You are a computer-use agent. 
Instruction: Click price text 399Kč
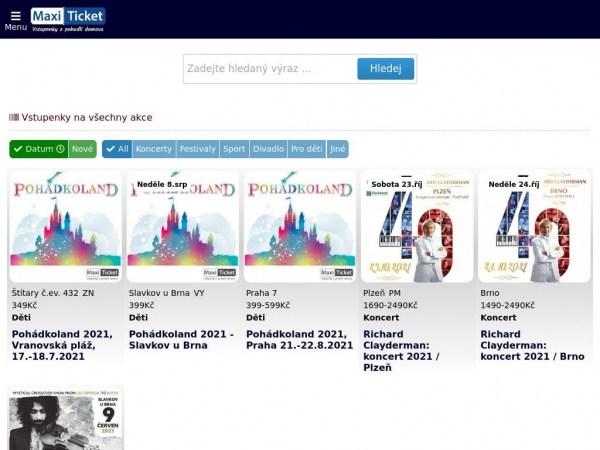[142, 305]
